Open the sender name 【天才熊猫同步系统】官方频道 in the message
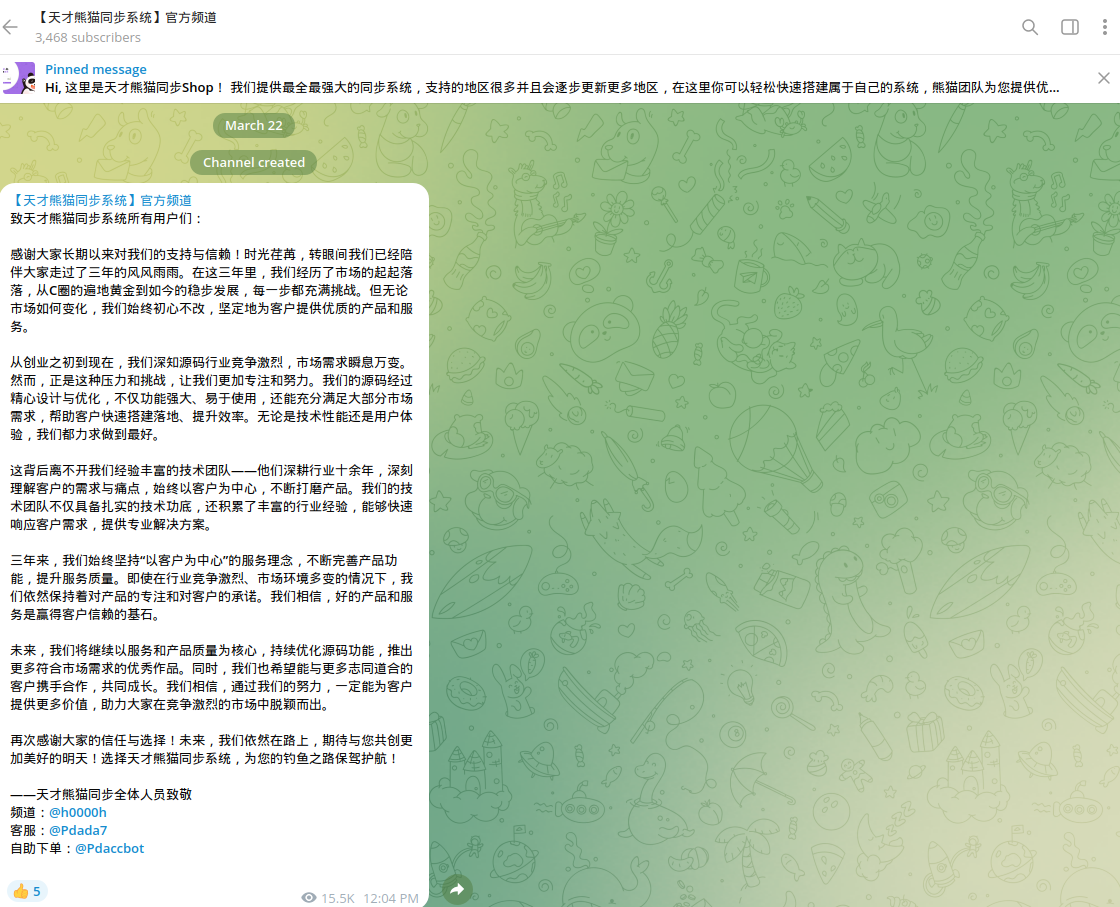Image resolution: width=1120 pixels, height=907 pixels. [101, 201]
